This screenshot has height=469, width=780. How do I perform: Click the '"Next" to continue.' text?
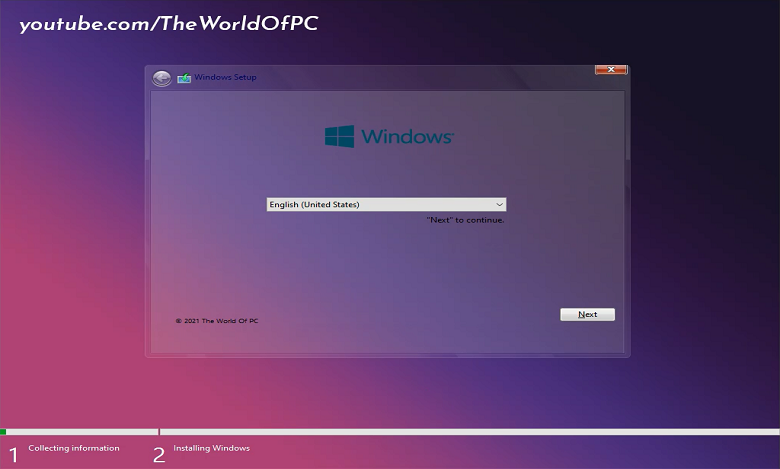coord(465,220)
